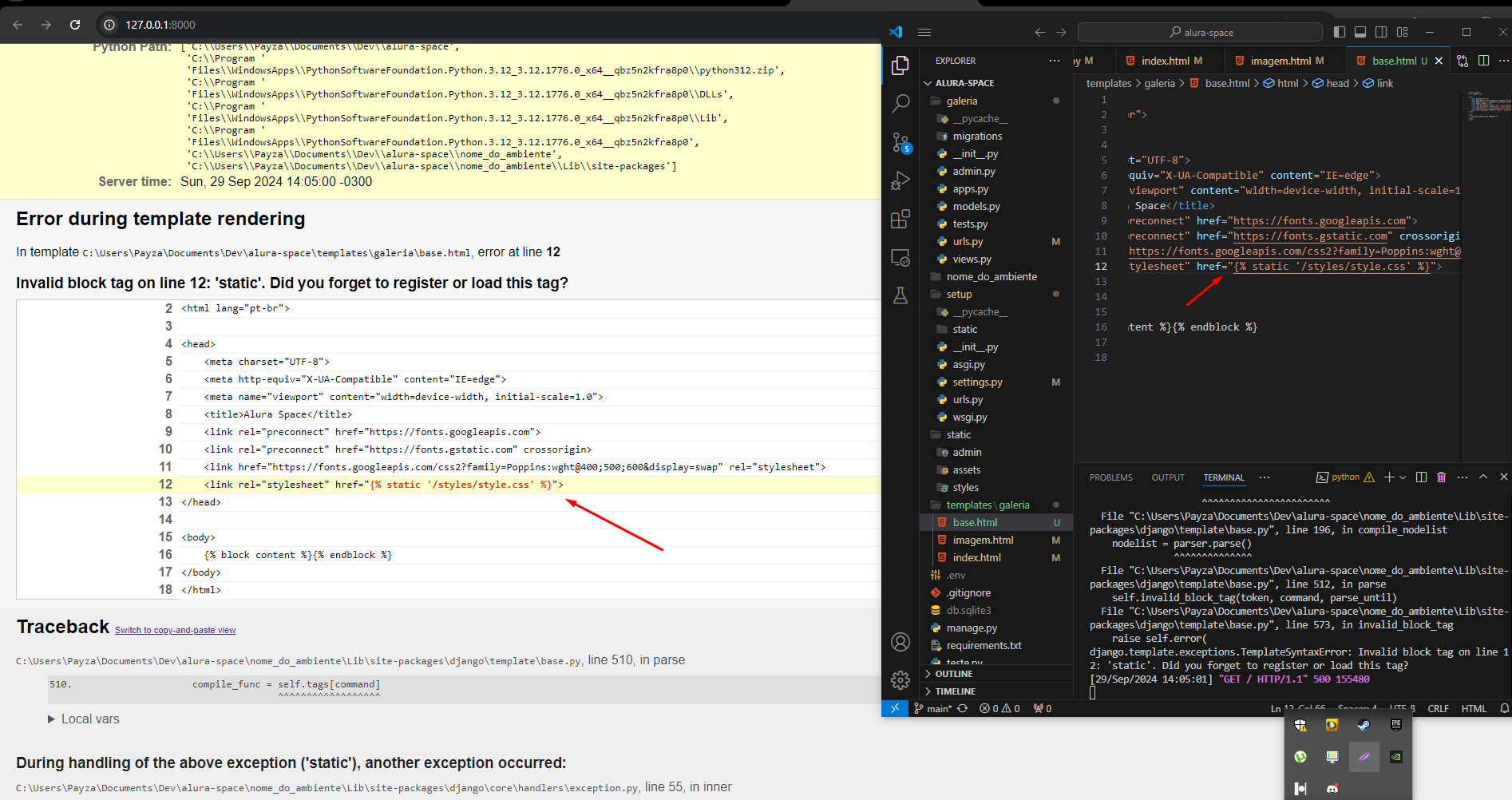Expand the nome_do_ambiente folder

click(x=996, y=276)
